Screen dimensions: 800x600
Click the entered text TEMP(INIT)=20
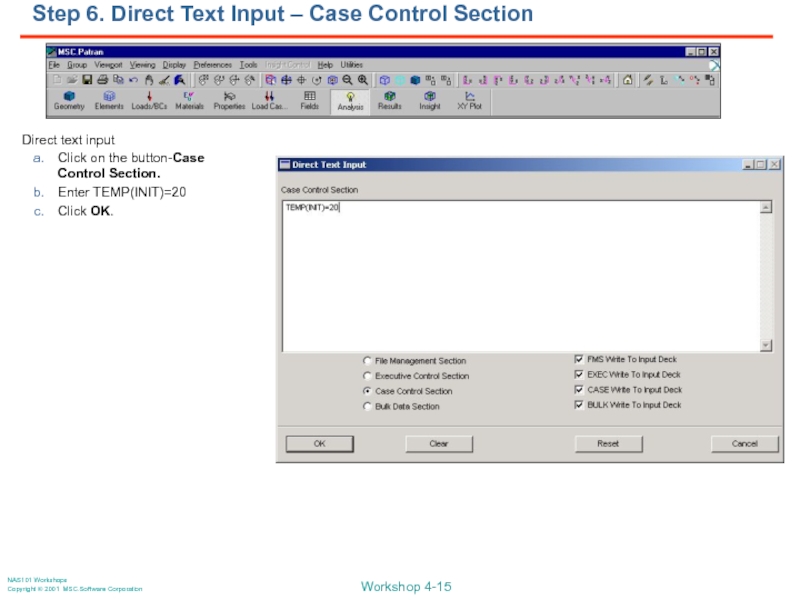312,208
